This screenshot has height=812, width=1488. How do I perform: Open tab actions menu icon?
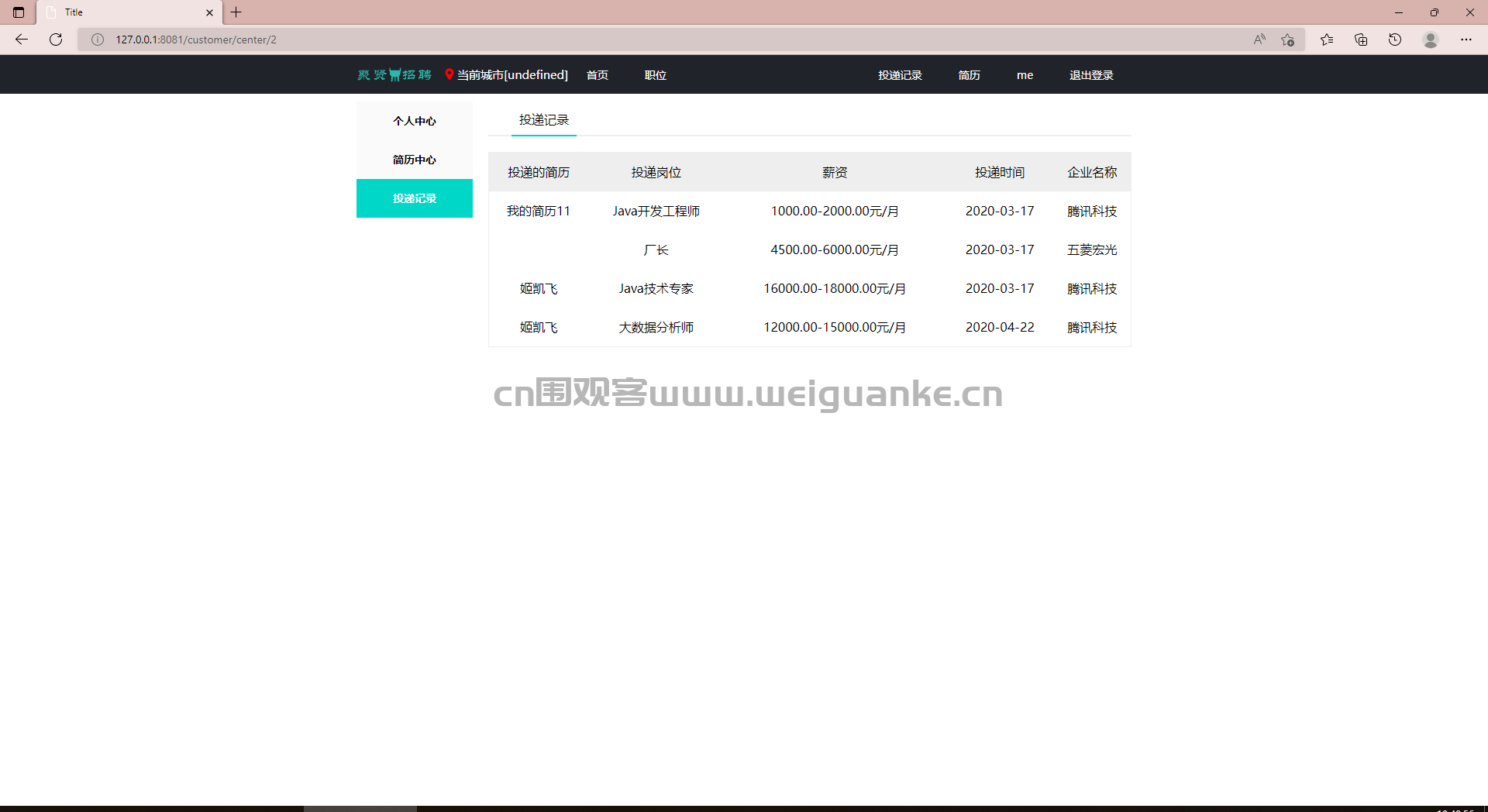[x=19, y=12]
